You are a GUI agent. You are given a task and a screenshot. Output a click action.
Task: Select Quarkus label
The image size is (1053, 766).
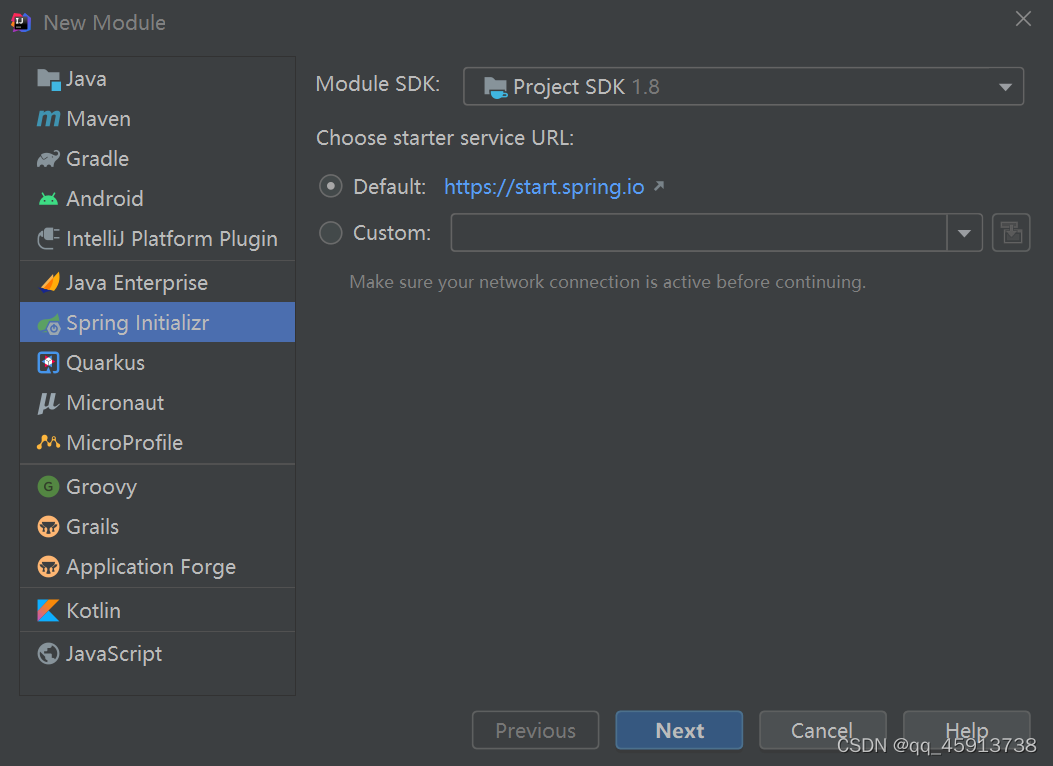click(105, 363)
